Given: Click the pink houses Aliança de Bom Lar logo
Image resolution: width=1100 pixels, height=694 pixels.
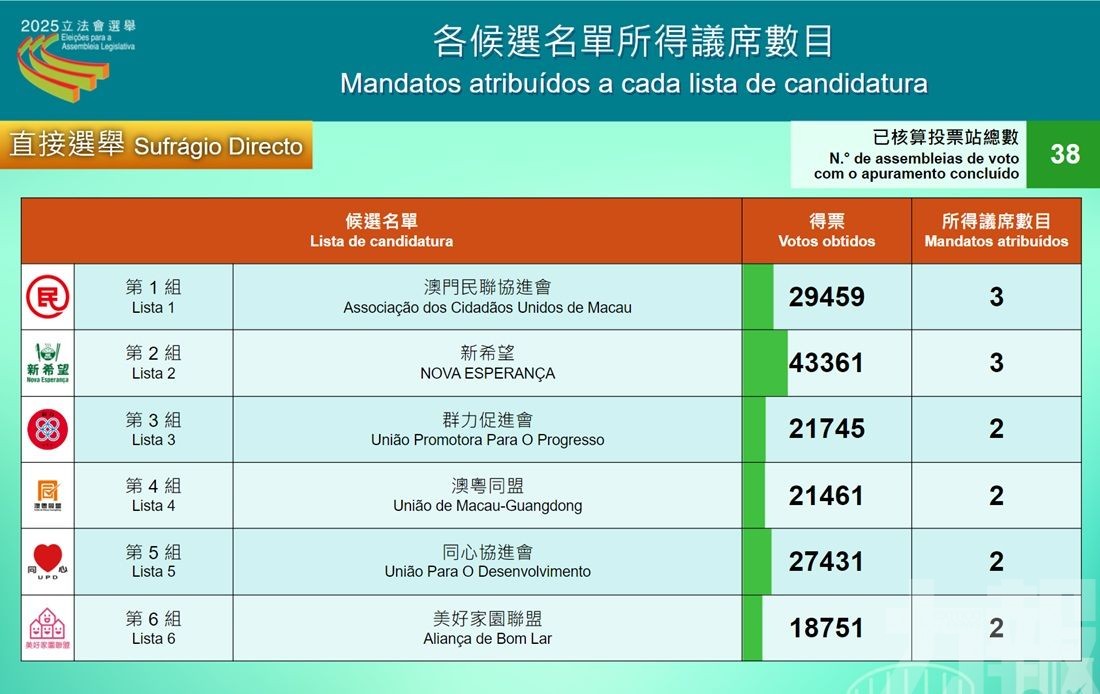Looking at the screenshot, I should [48, 628].
